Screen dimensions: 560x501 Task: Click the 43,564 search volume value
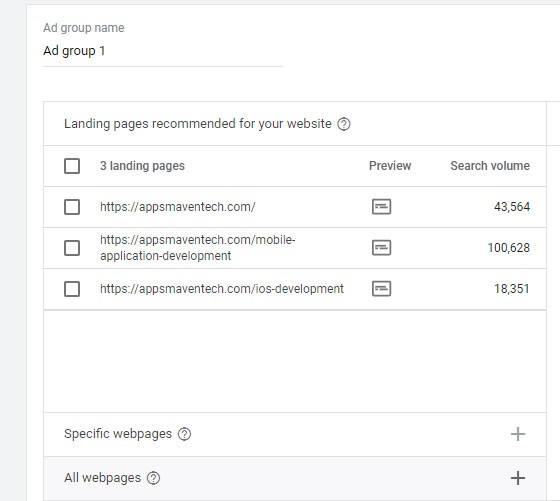tap(512, 207)
